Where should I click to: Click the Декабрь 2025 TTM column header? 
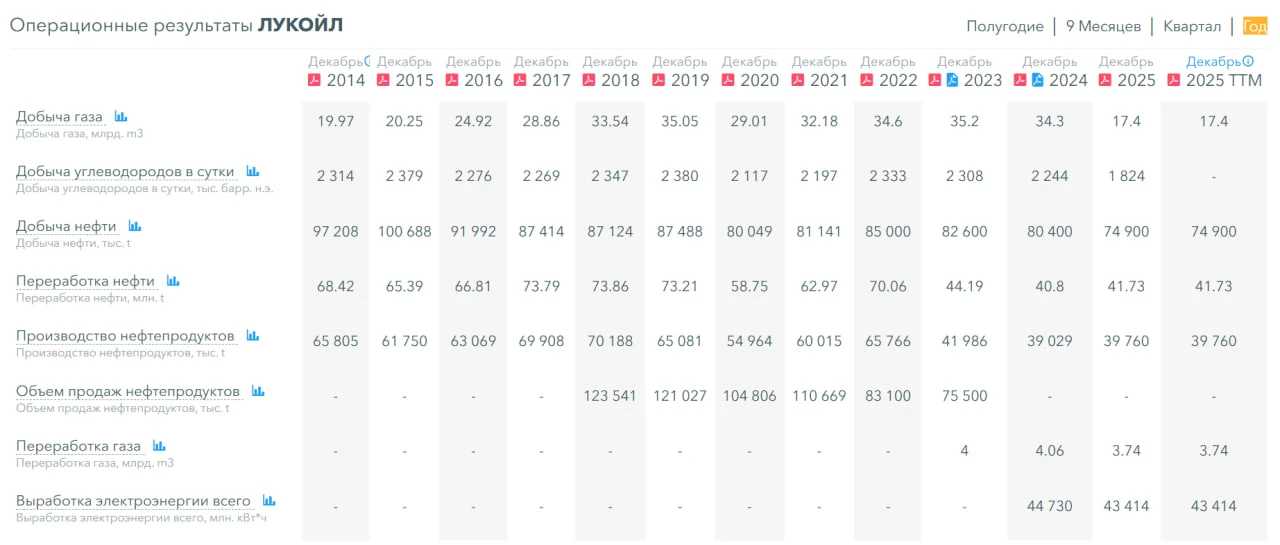(x=1217, y=71)
